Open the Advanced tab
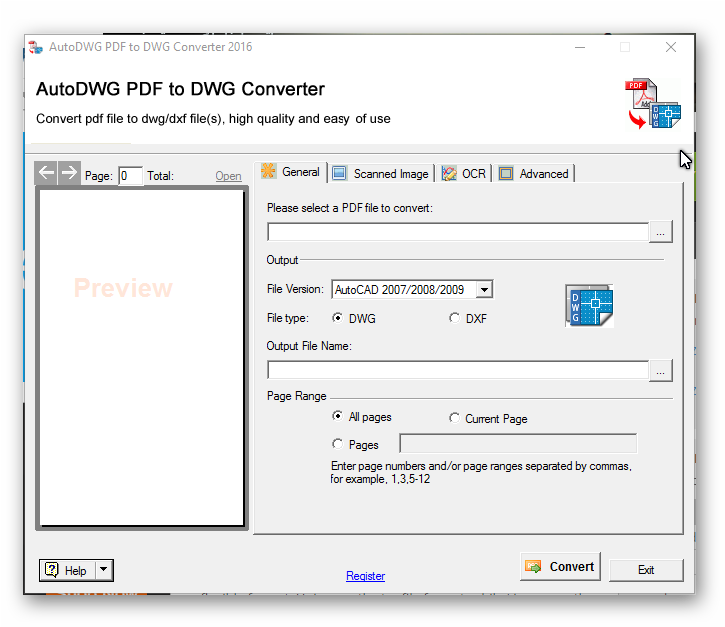725x627 pixels. pyautogui.click(x=535, y=174)
